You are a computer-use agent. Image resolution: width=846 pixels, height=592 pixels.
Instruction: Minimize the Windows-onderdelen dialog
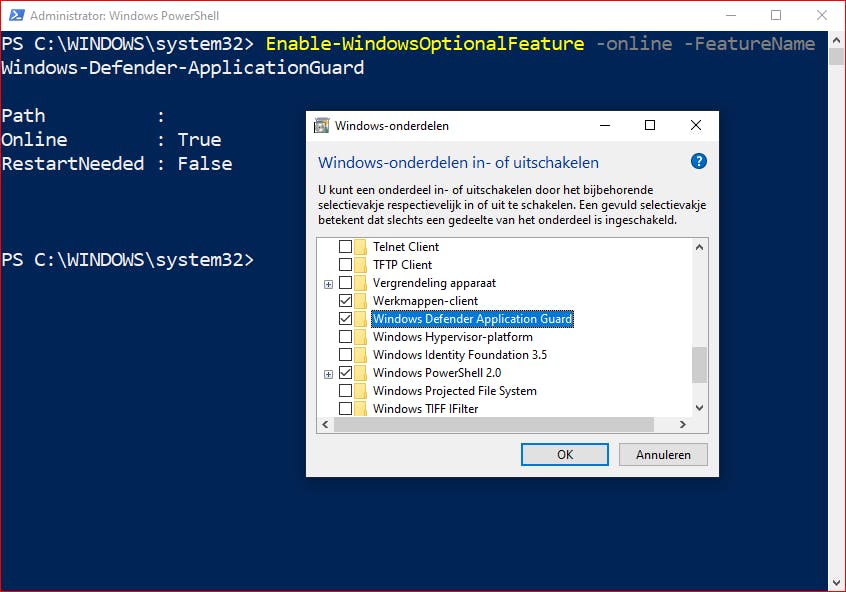(x=605, y=125)
